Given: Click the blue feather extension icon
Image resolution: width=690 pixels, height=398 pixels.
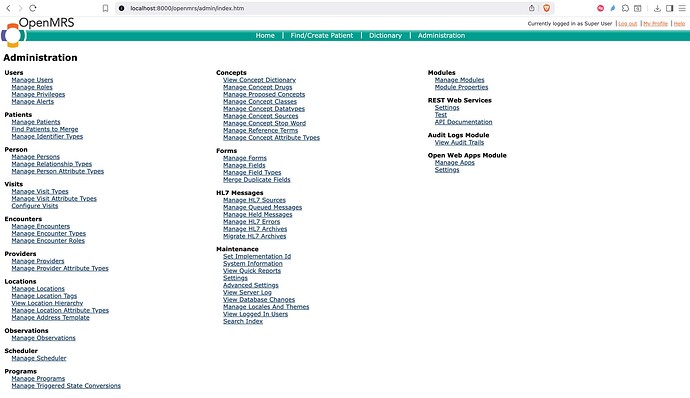Looking at the screenshot, I should [x=613, y=8].
